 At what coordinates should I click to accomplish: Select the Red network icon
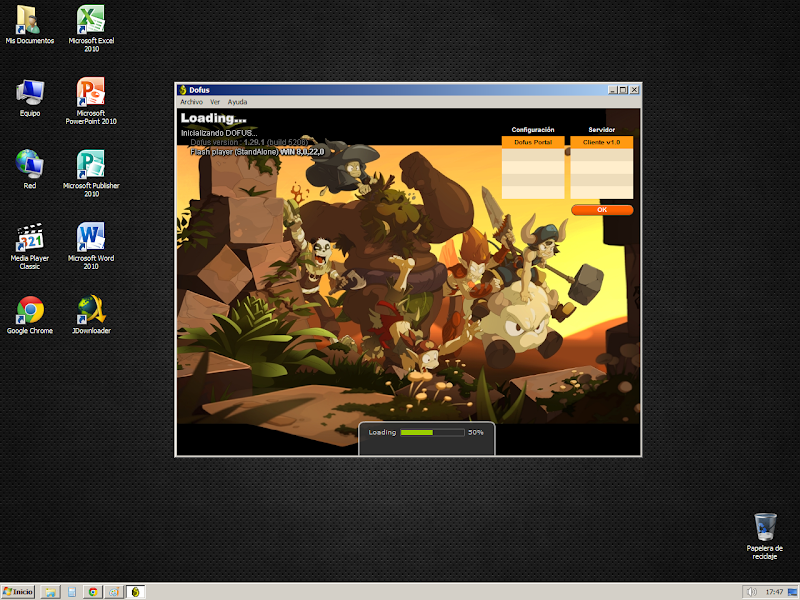coord(30,169)
